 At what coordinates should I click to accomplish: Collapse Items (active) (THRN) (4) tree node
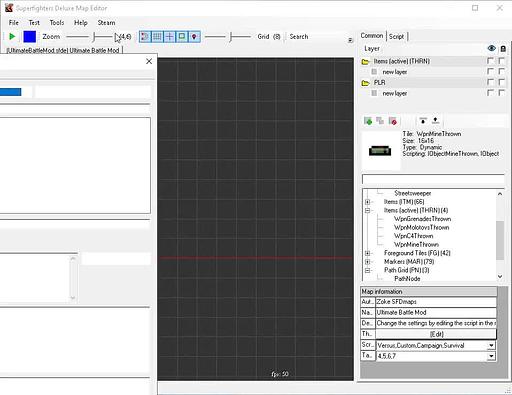coord(367,211)
